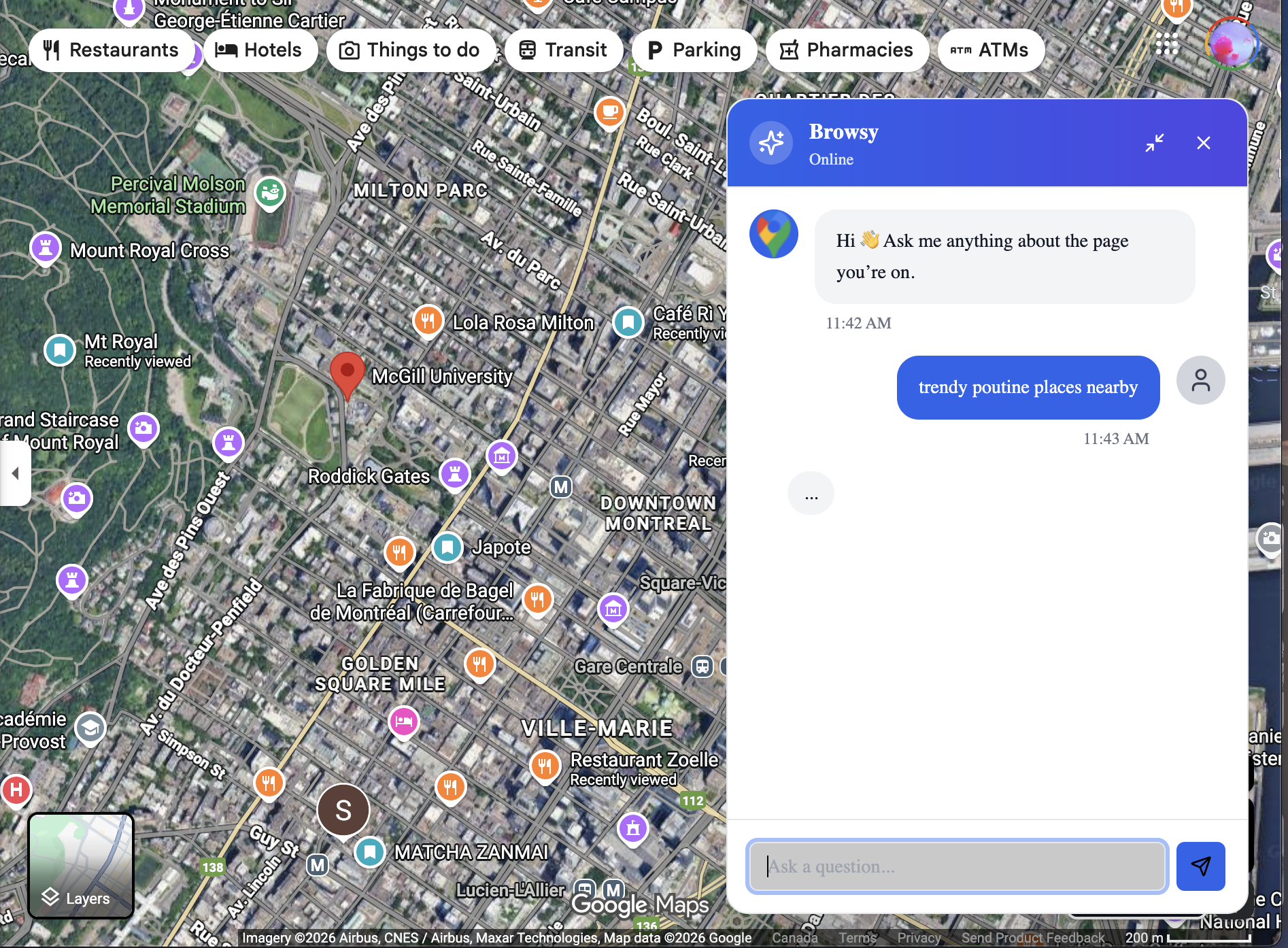Click the brown S profile marker
Image resolution: width=1288 pixels, height=948 pixels.
point(343,810)
